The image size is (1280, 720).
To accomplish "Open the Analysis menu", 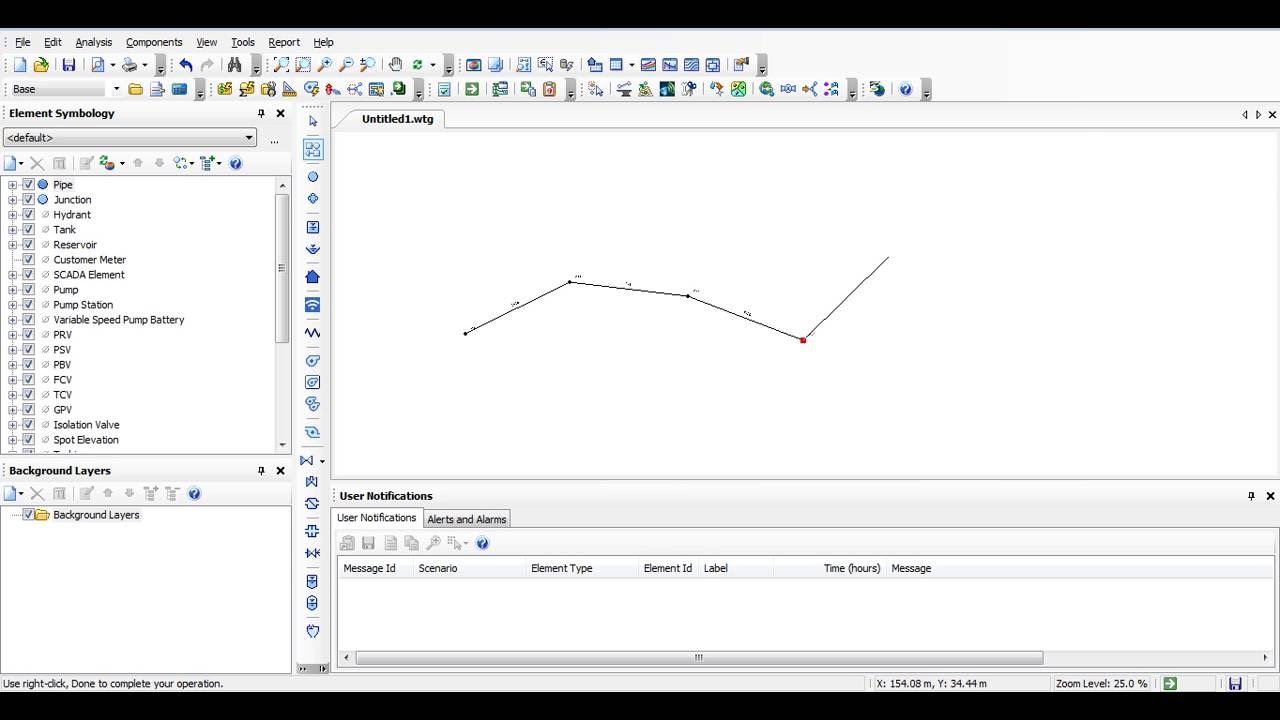I will [x=93, y=42].
